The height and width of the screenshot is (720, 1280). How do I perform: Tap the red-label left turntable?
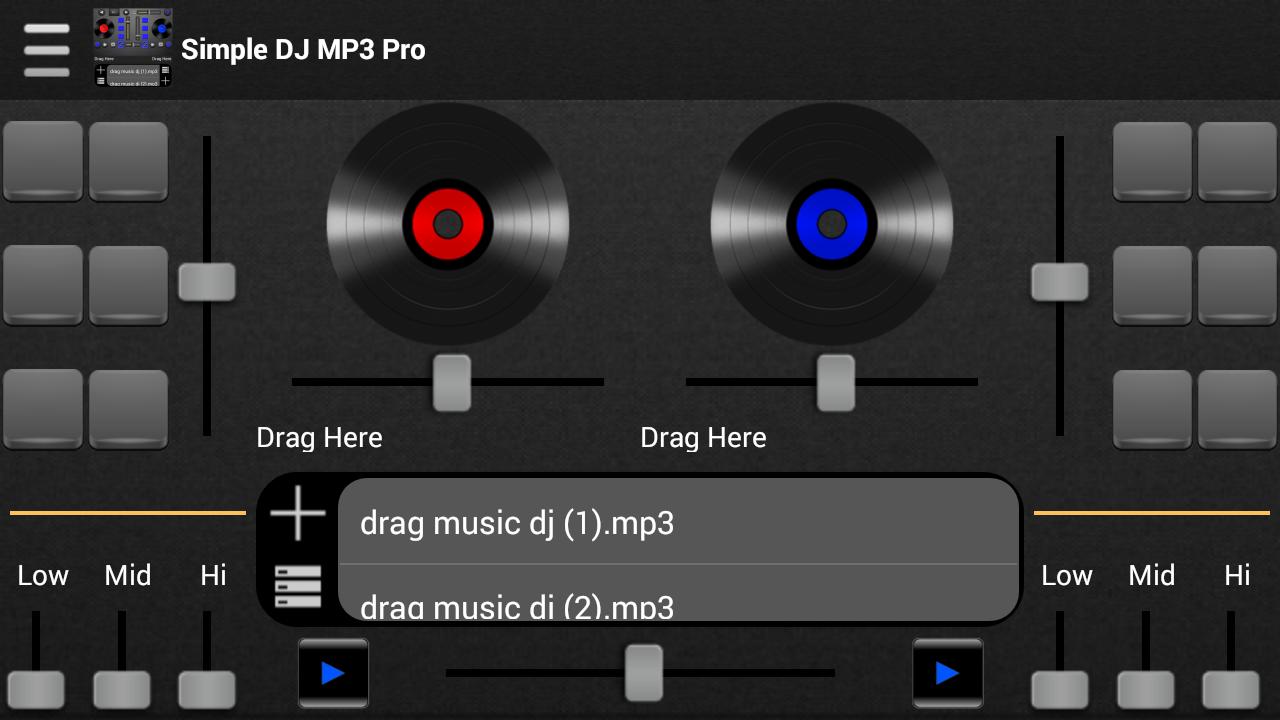(x=448, y=224)
